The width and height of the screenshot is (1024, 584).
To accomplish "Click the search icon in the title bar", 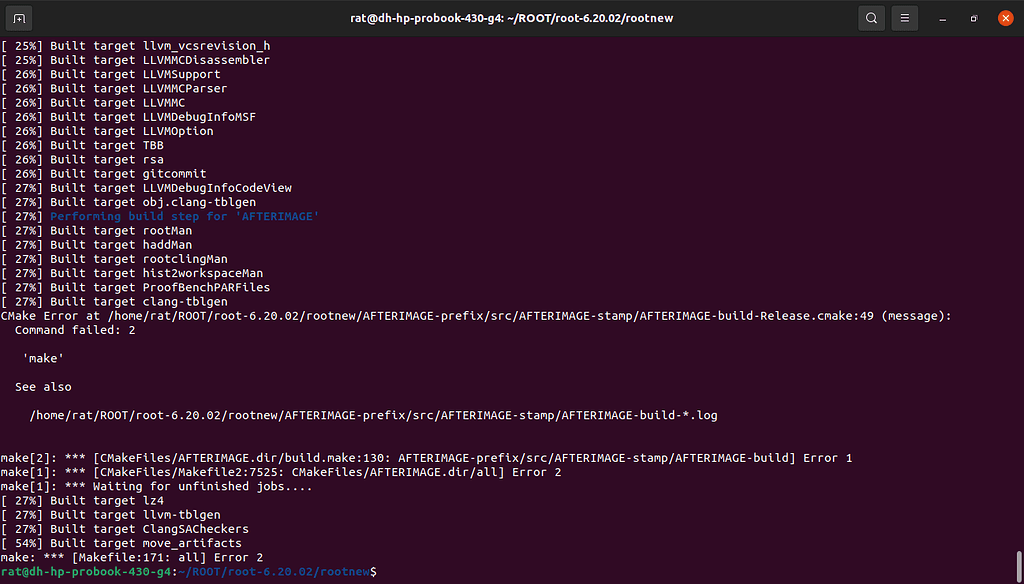I will pos(871,18).
